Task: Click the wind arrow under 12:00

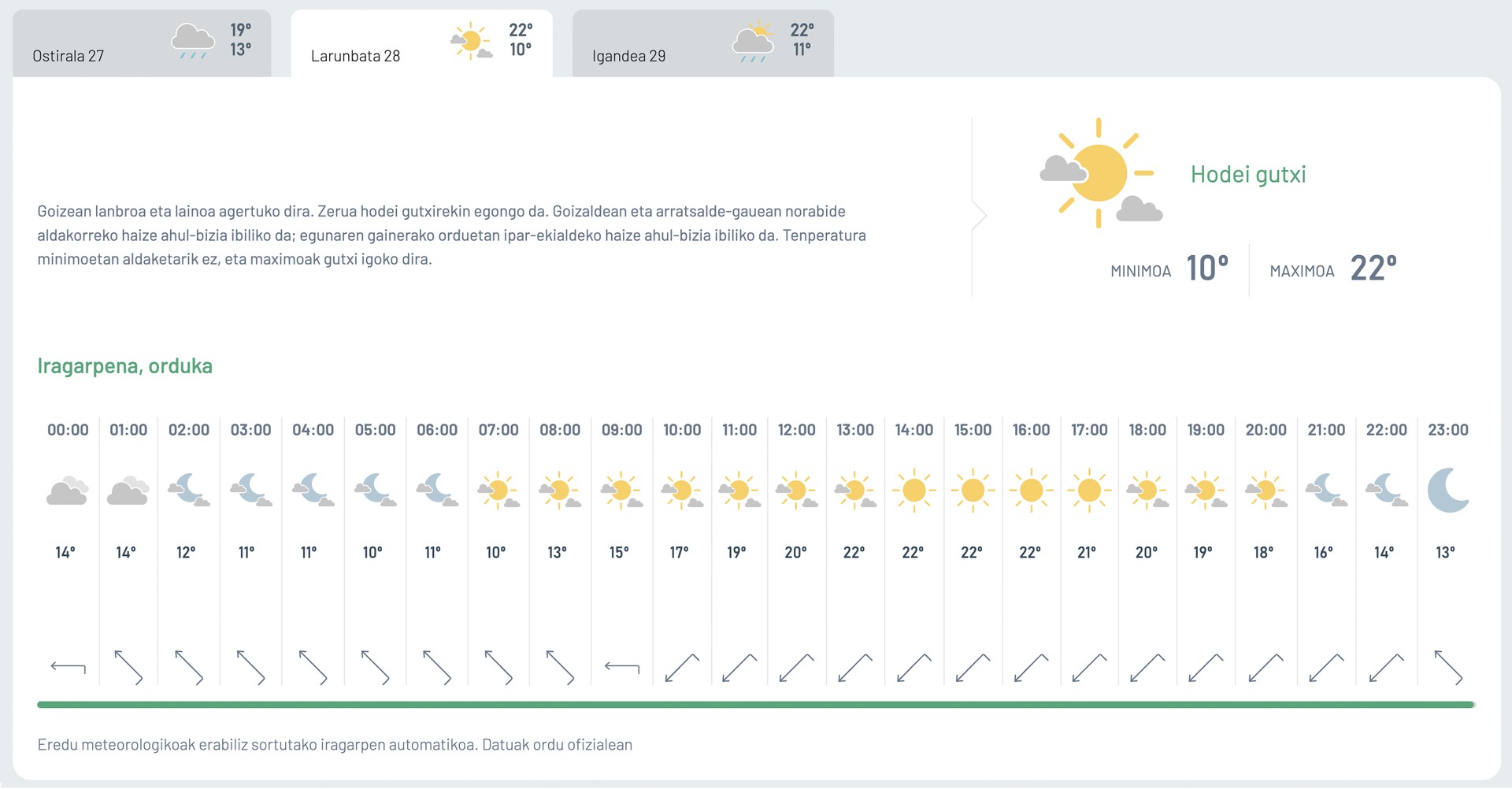Action: pos(797,668)
